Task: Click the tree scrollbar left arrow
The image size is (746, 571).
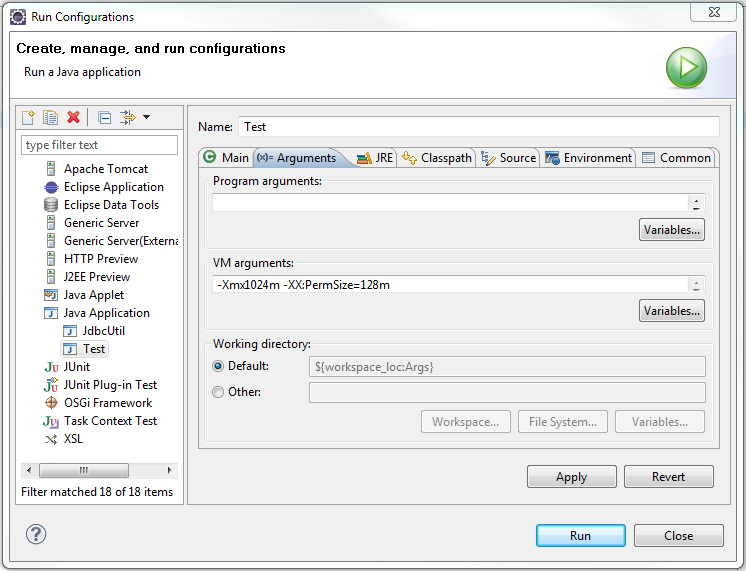Action: pyautogui.click(x=29, y=470)
